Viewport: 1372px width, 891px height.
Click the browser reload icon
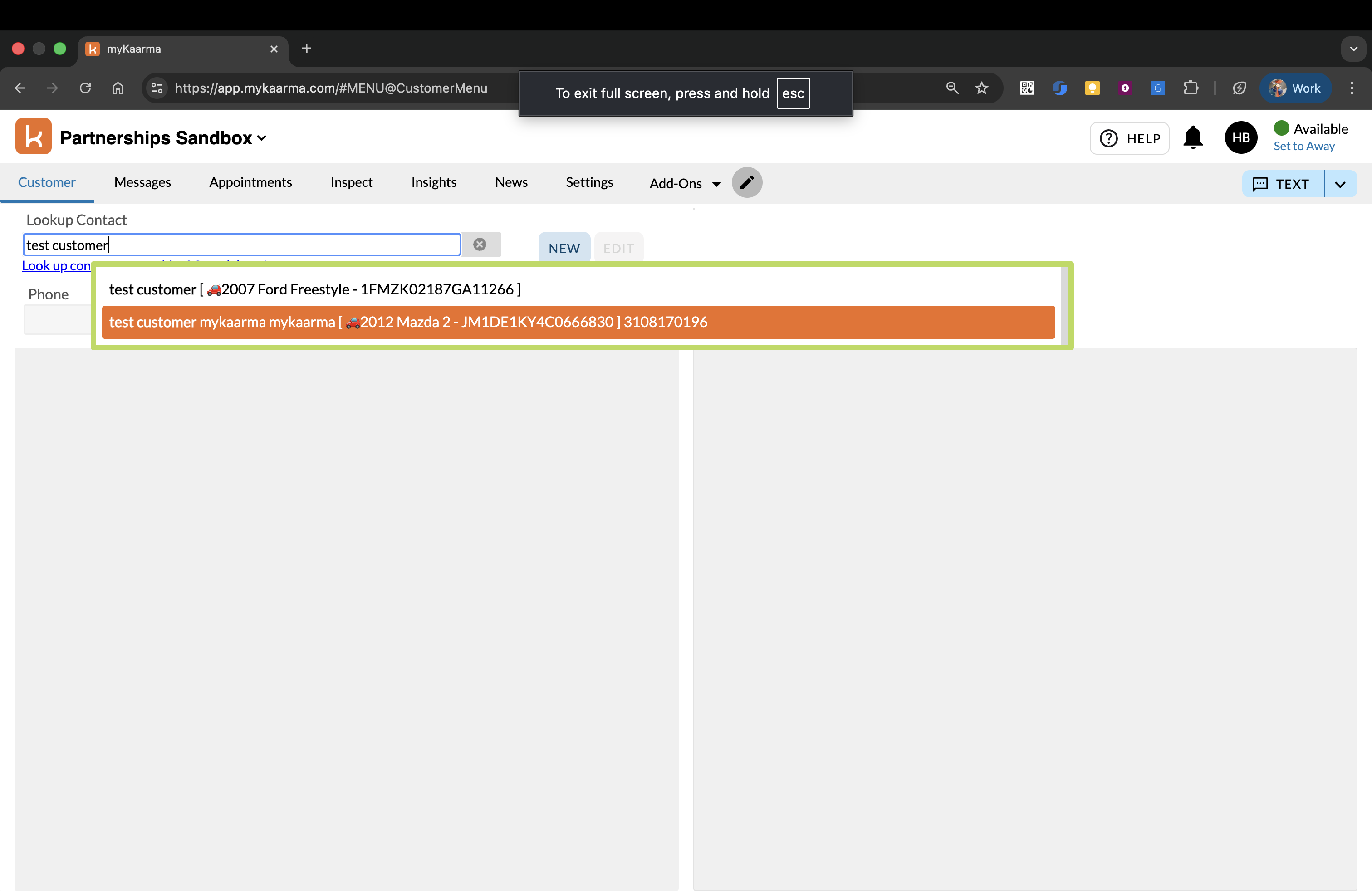coord(85,88)
